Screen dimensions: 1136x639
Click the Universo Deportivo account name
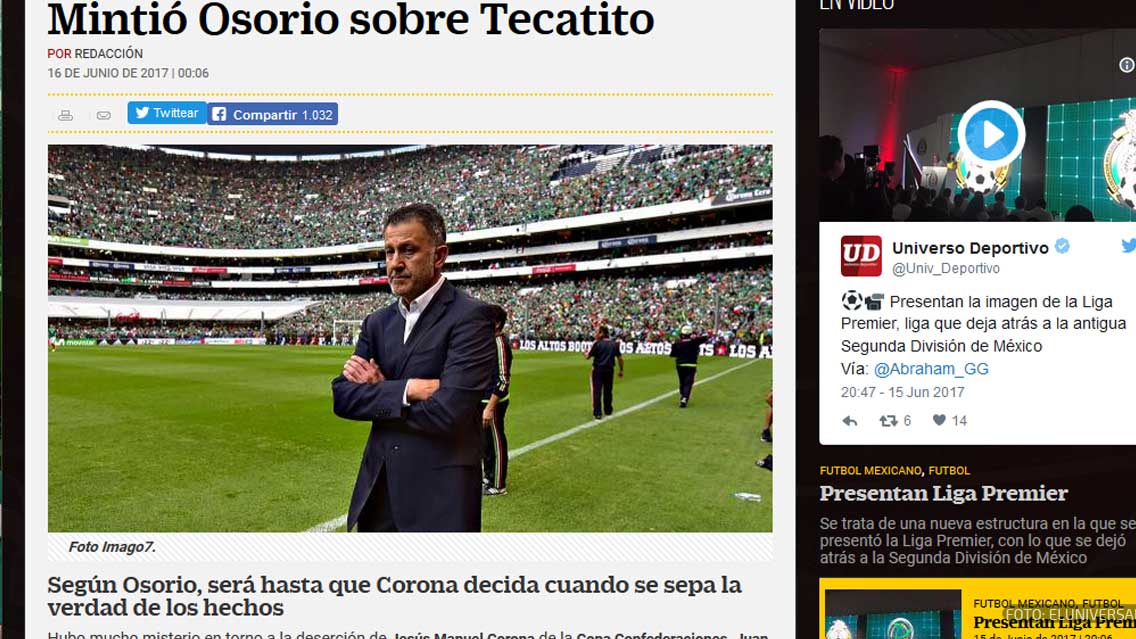(970, 248)
